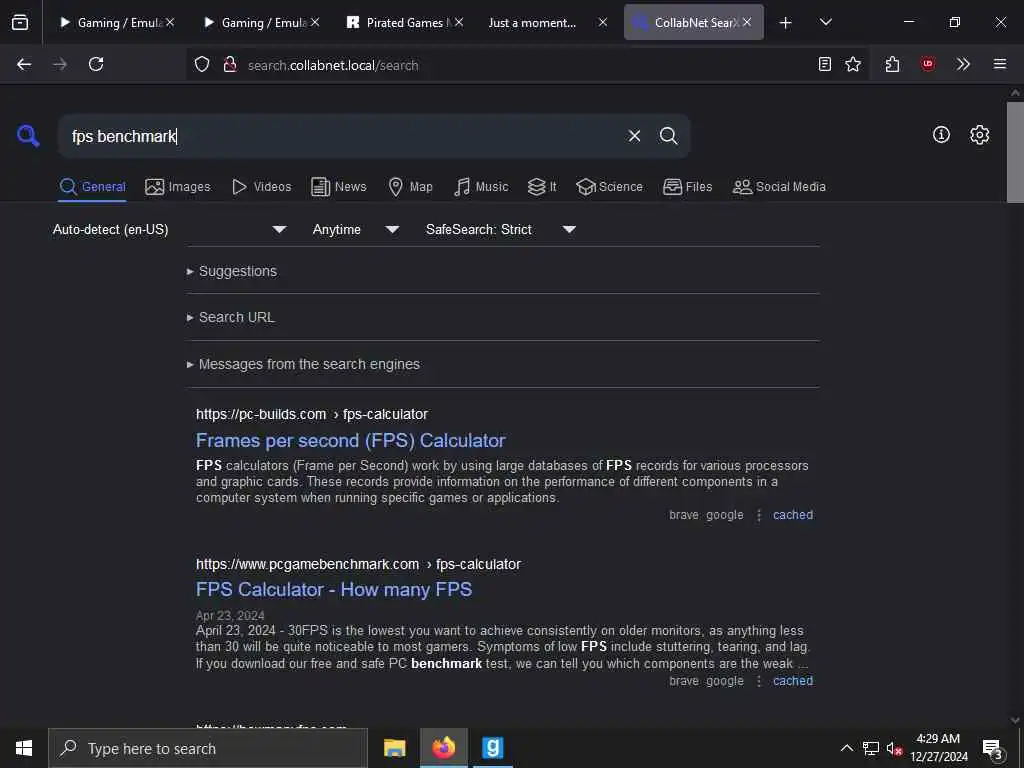This screenshot has height=768, width=1024.
Task: List all tabs dropdown arrow
Action: point(825,22)
